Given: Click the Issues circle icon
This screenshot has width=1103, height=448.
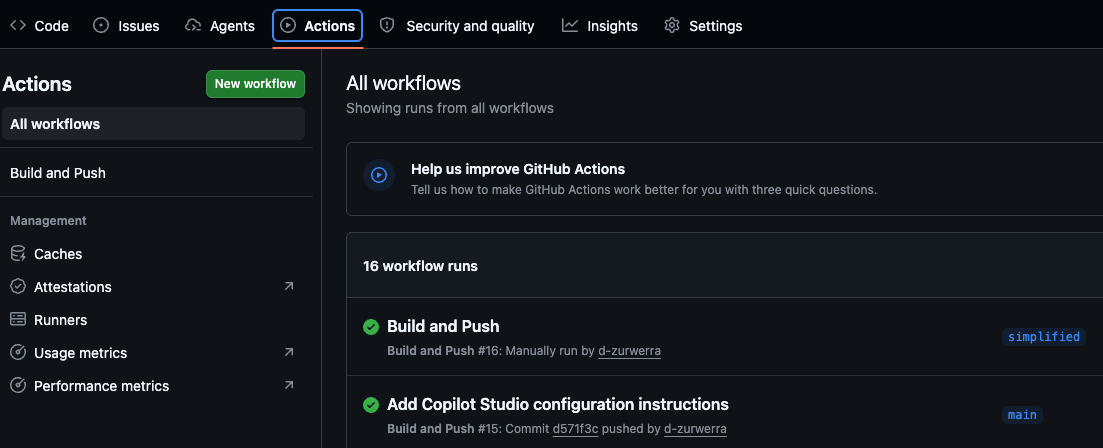Looking at the screenshot, I should click(101, 26).
